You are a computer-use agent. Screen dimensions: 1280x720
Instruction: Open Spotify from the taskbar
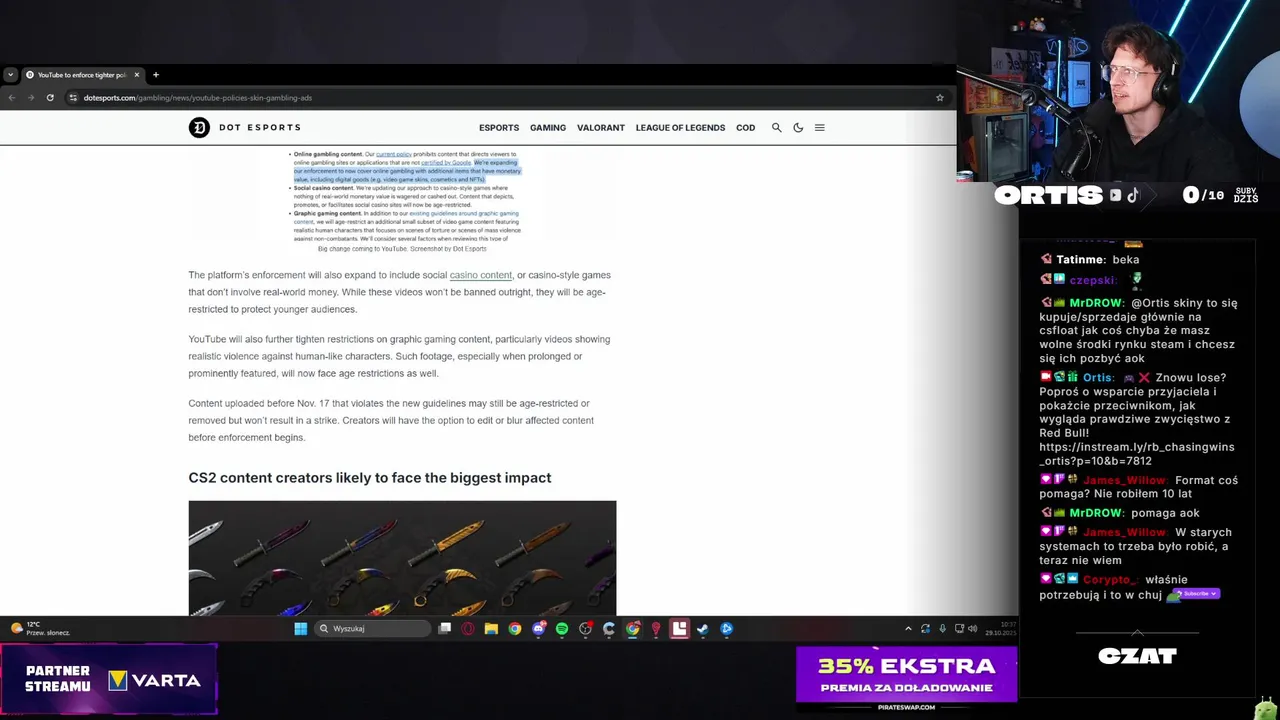point(562,629)
